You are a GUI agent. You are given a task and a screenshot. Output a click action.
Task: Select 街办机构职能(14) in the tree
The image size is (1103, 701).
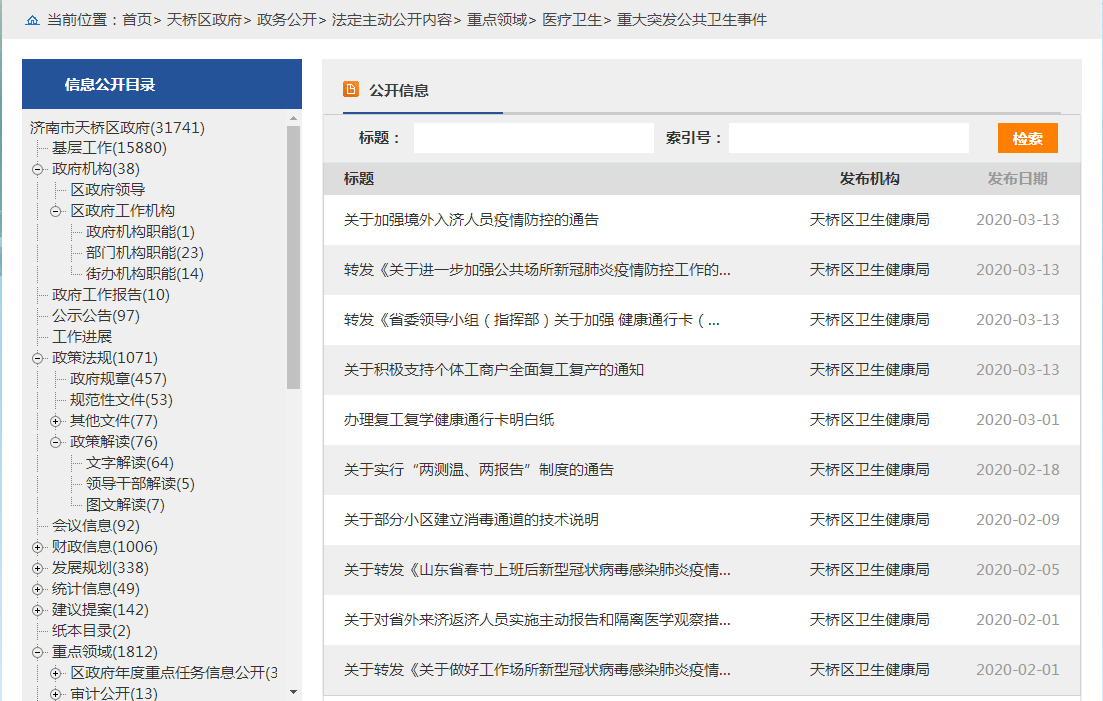point(144,274)
